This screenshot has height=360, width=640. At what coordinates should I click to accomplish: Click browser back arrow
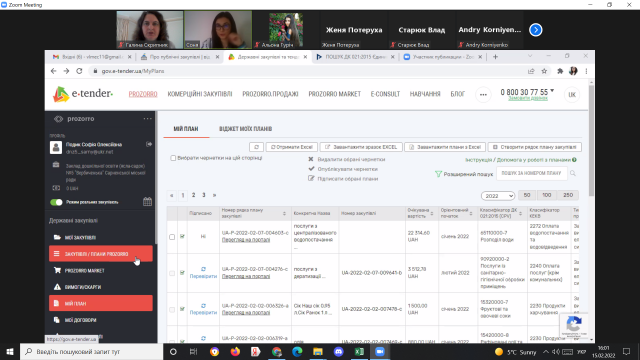point(53,71)
